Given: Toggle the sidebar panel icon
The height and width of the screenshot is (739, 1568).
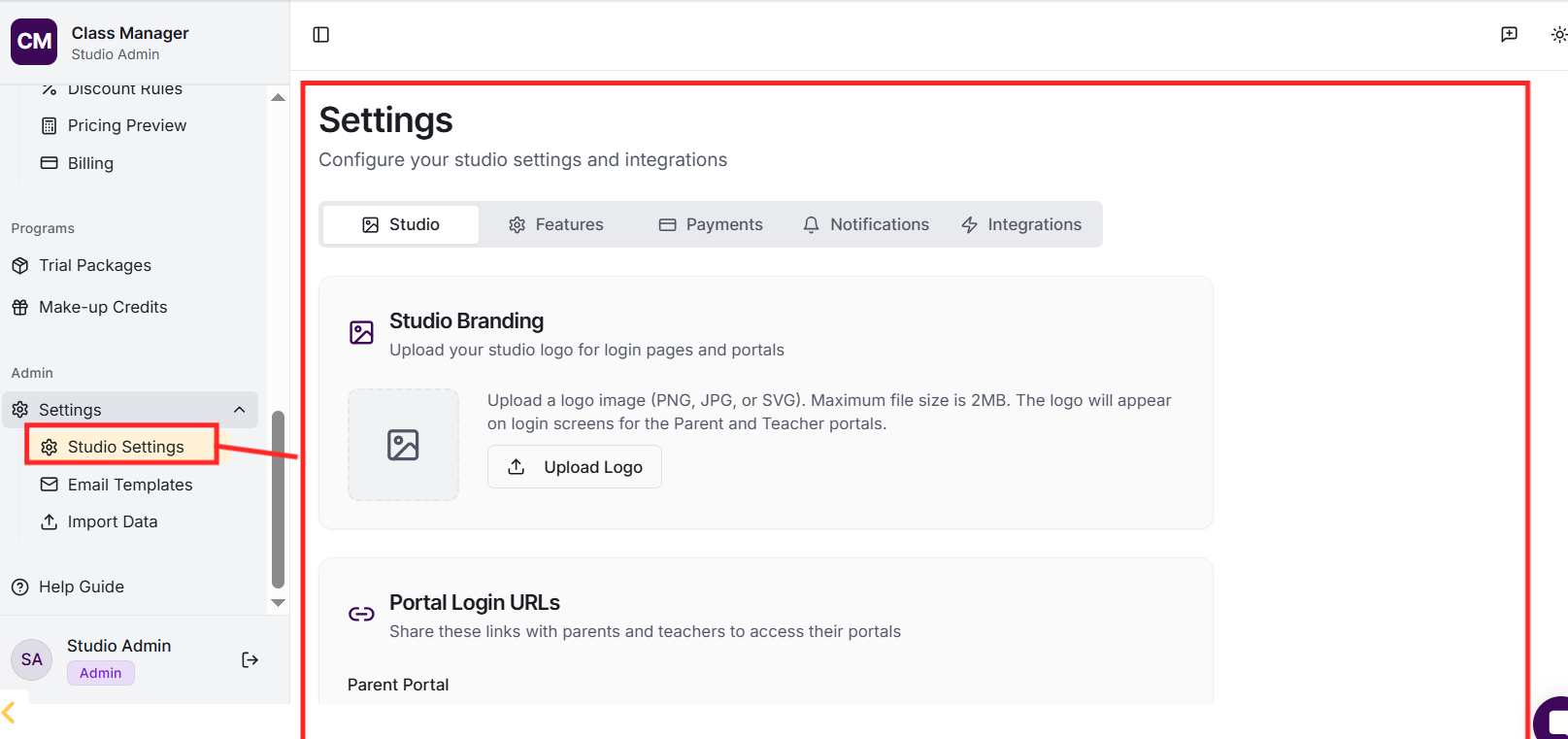Looking at the screenshot, I should point(321,35).
